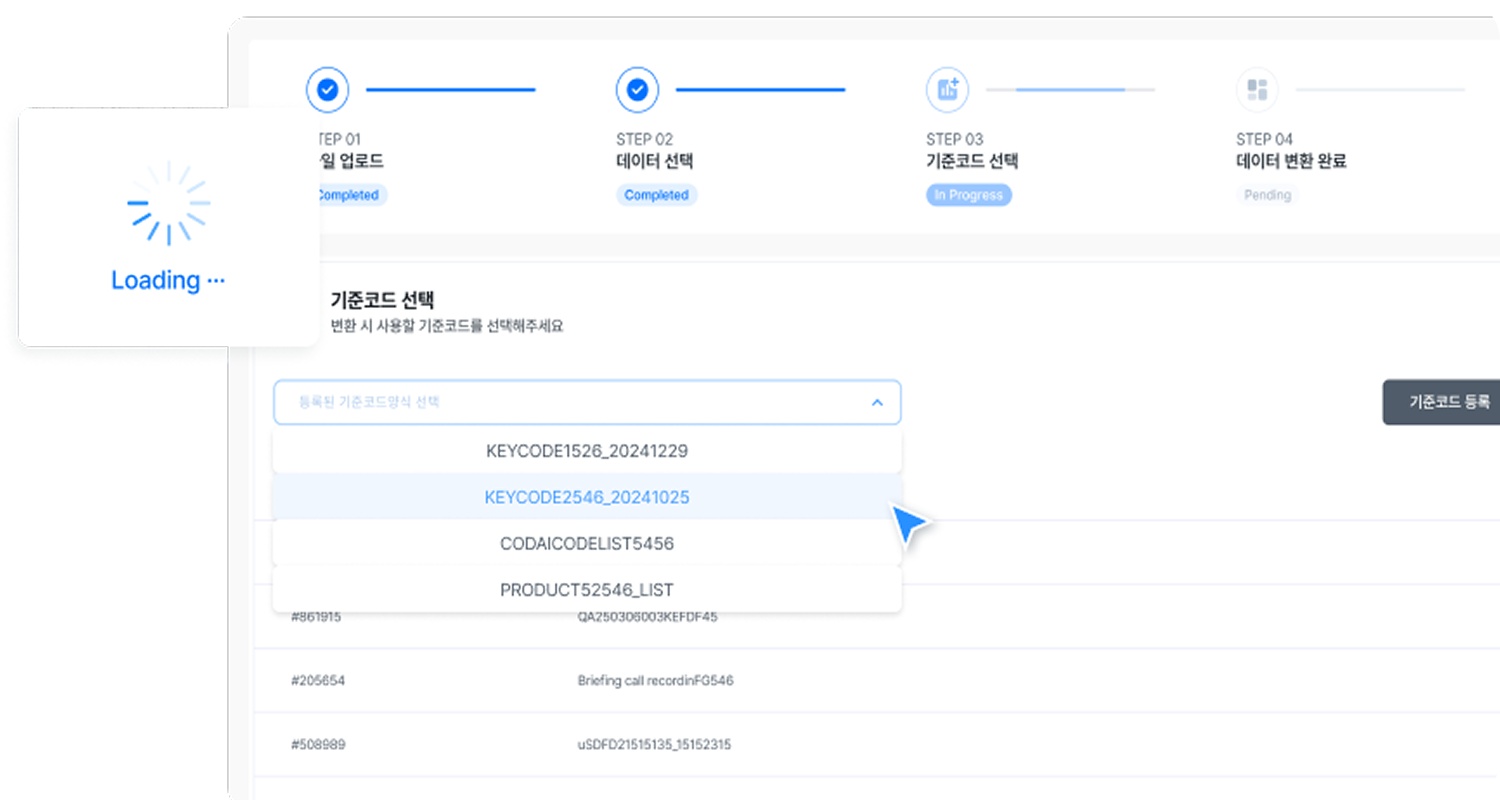Viewport: 1500px width, 800px height.
Task: Click Step 02 Completed badge
Action: [656, 195]
